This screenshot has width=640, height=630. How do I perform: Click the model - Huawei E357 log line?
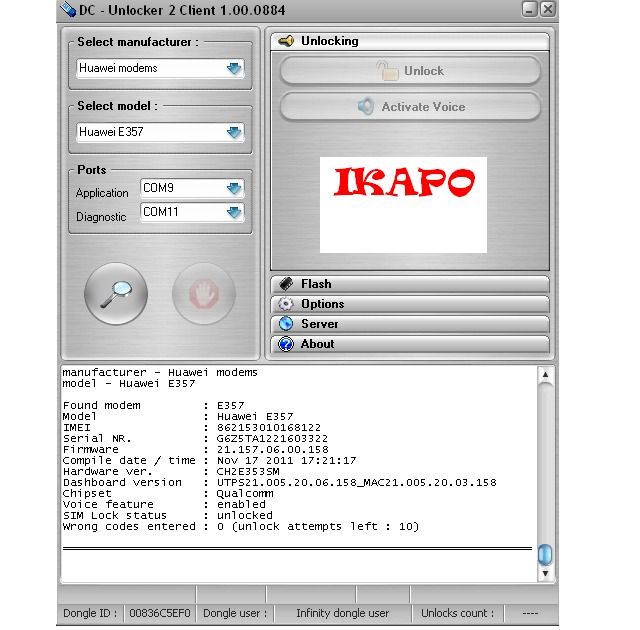coord(129,384)
